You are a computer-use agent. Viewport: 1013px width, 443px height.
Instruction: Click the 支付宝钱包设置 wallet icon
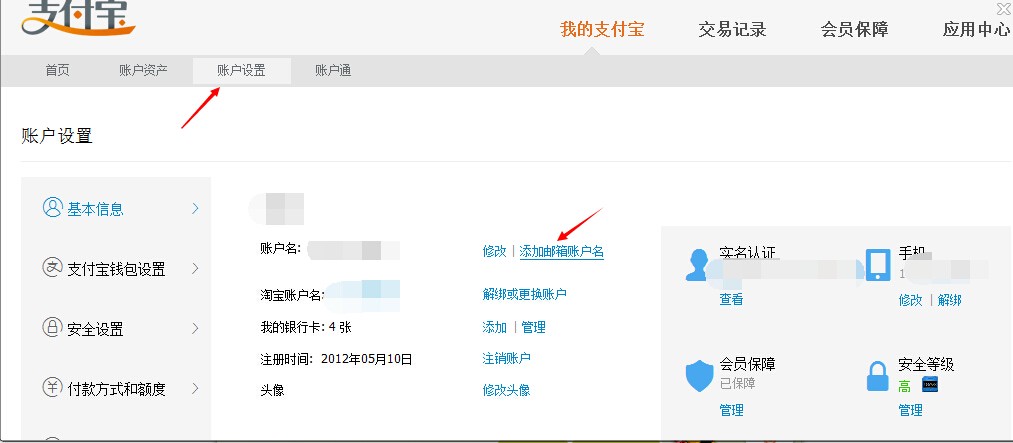52,268
